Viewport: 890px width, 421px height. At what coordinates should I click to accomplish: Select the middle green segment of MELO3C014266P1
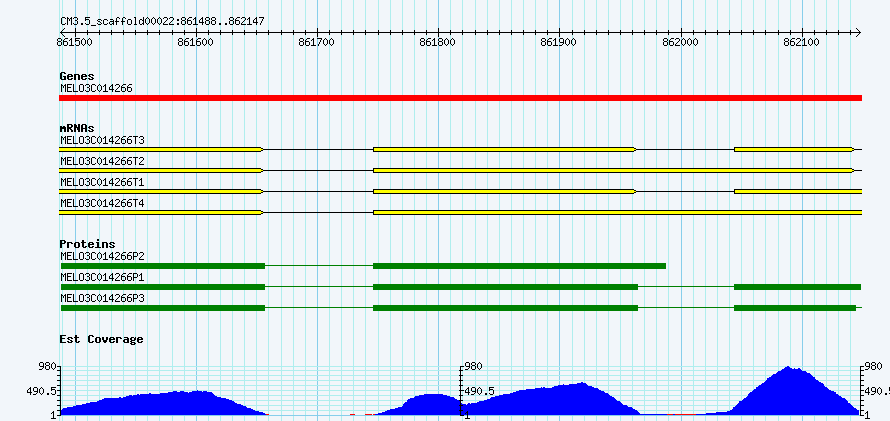505,287
